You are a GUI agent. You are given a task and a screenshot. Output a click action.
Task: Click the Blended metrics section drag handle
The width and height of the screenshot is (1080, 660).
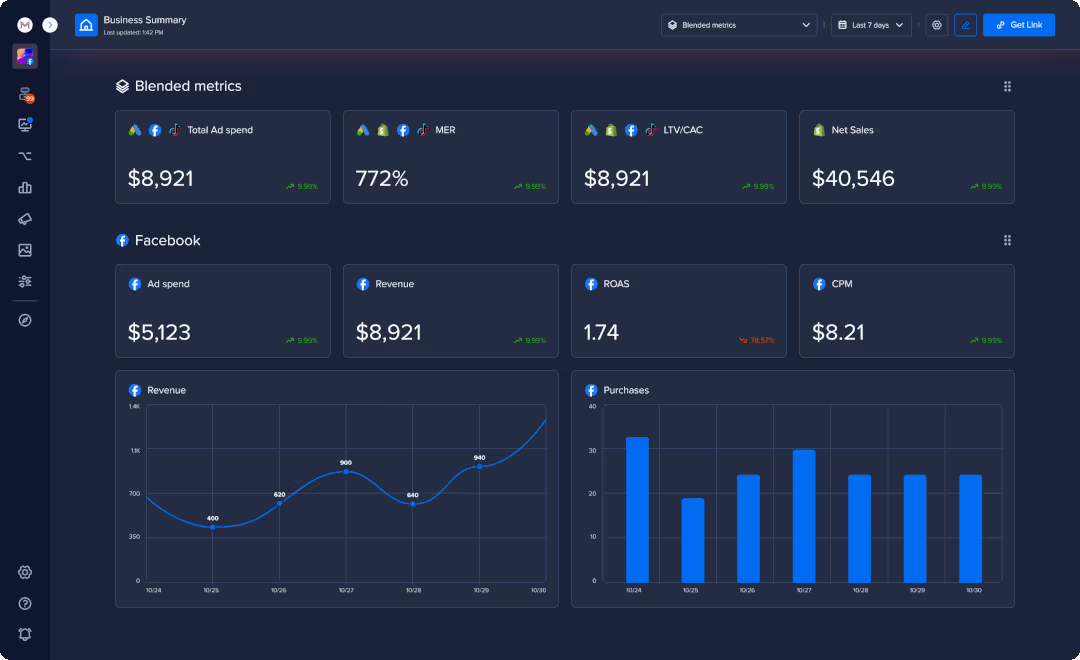click(x=1007, y=86)
